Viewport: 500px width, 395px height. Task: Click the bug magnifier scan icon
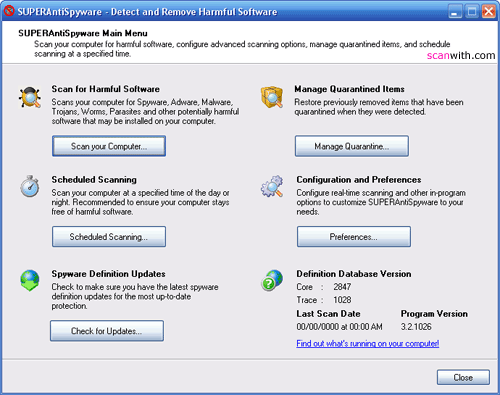(x=30, y=97)
